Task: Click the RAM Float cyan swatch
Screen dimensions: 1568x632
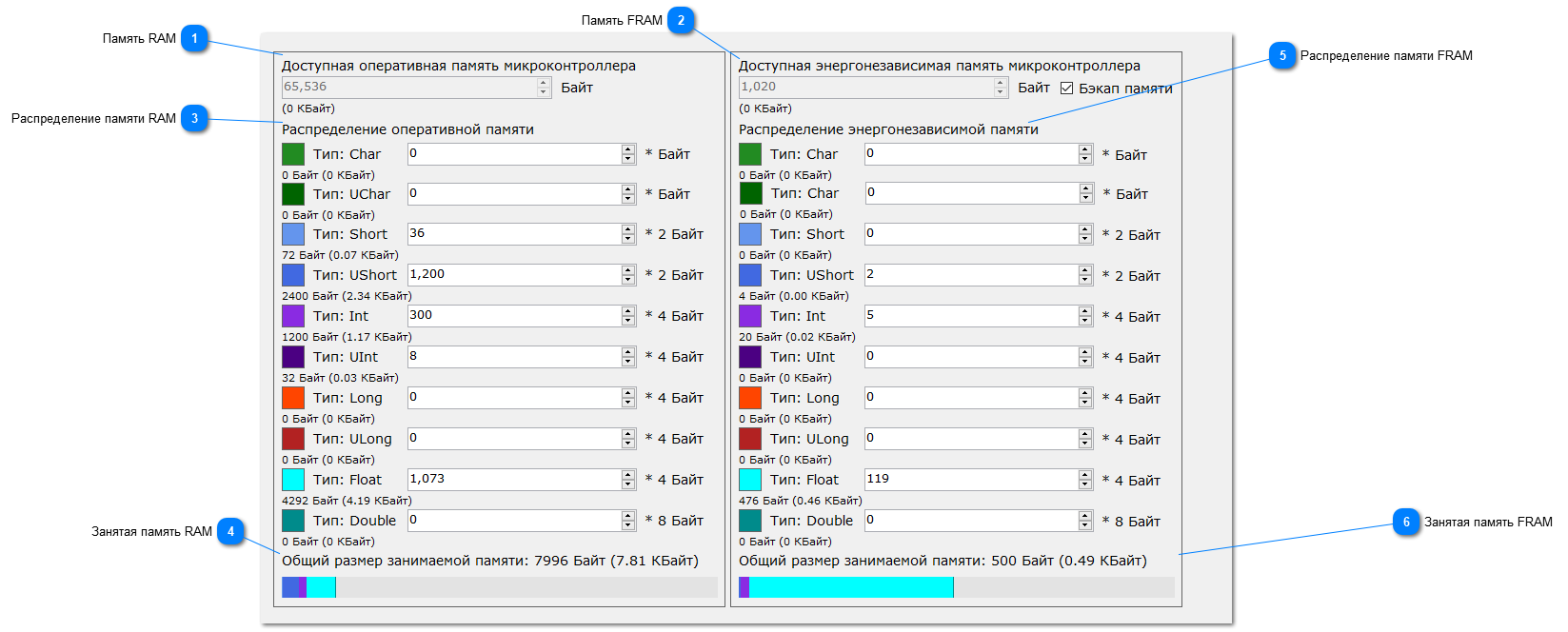Action: tap(293, 480)
